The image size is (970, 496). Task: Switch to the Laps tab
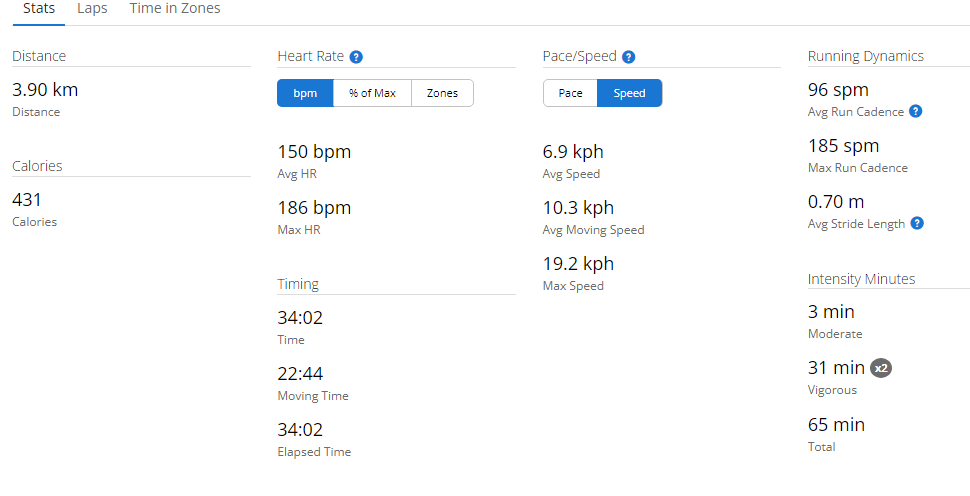tap(92, 9)
